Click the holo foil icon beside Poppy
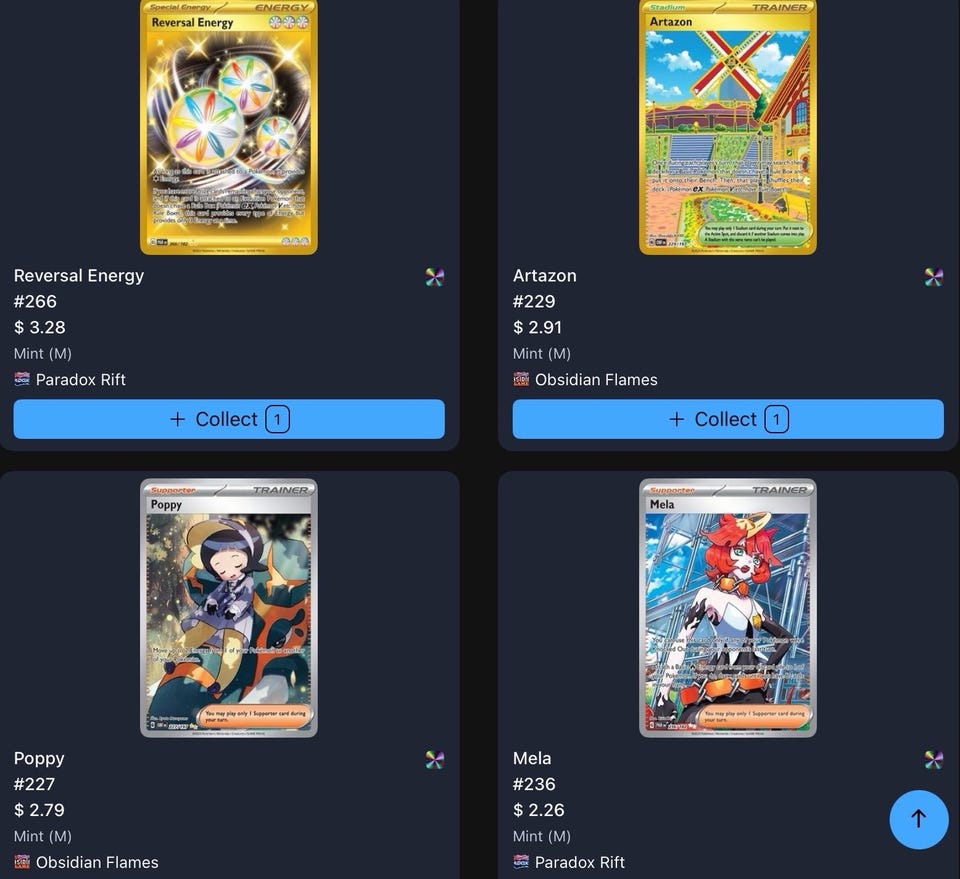The image size is (960, 879). pyautogui.click(x=435, y=760)
